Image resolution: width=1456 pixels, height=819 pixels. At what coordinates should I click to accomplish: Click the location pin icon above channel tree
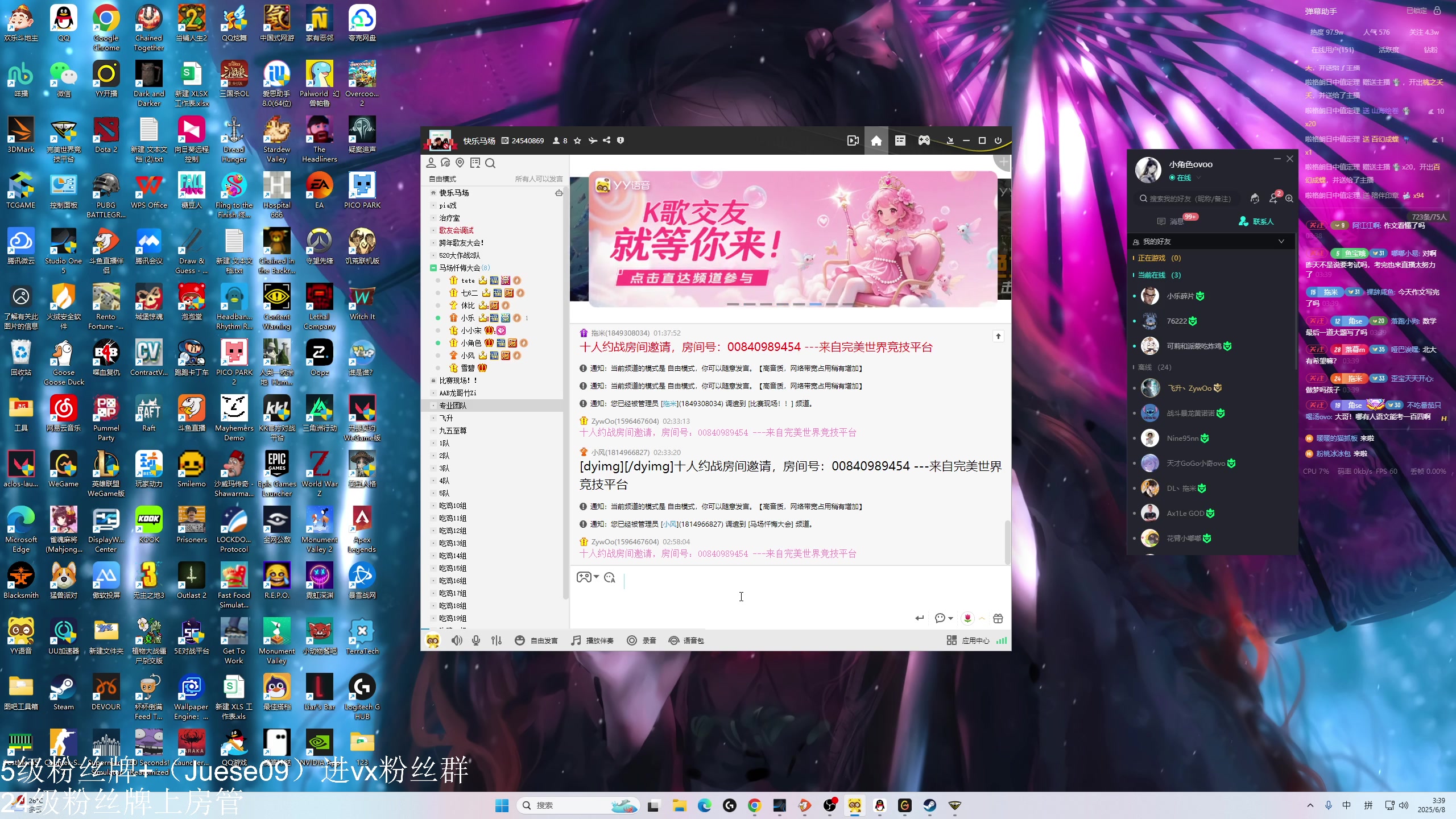click(460, 163)
